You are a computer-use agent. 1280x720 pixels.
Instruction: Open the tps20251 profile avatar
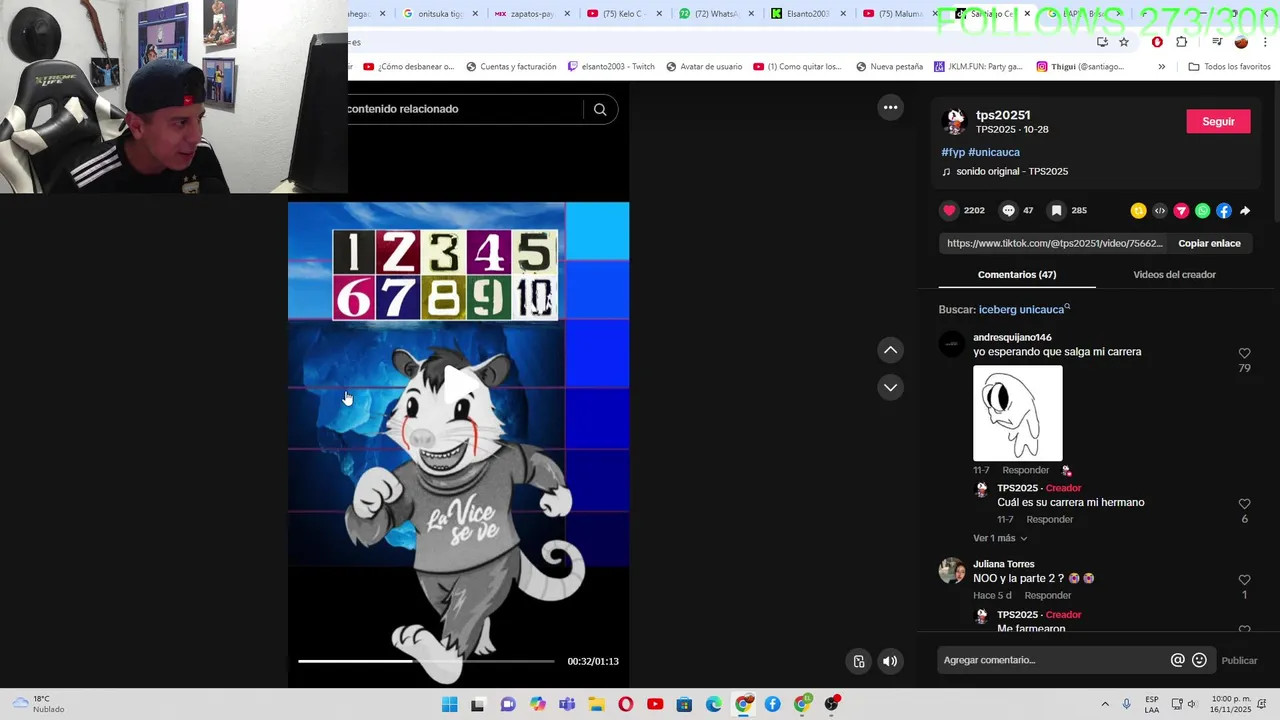(x=955, y=122)
